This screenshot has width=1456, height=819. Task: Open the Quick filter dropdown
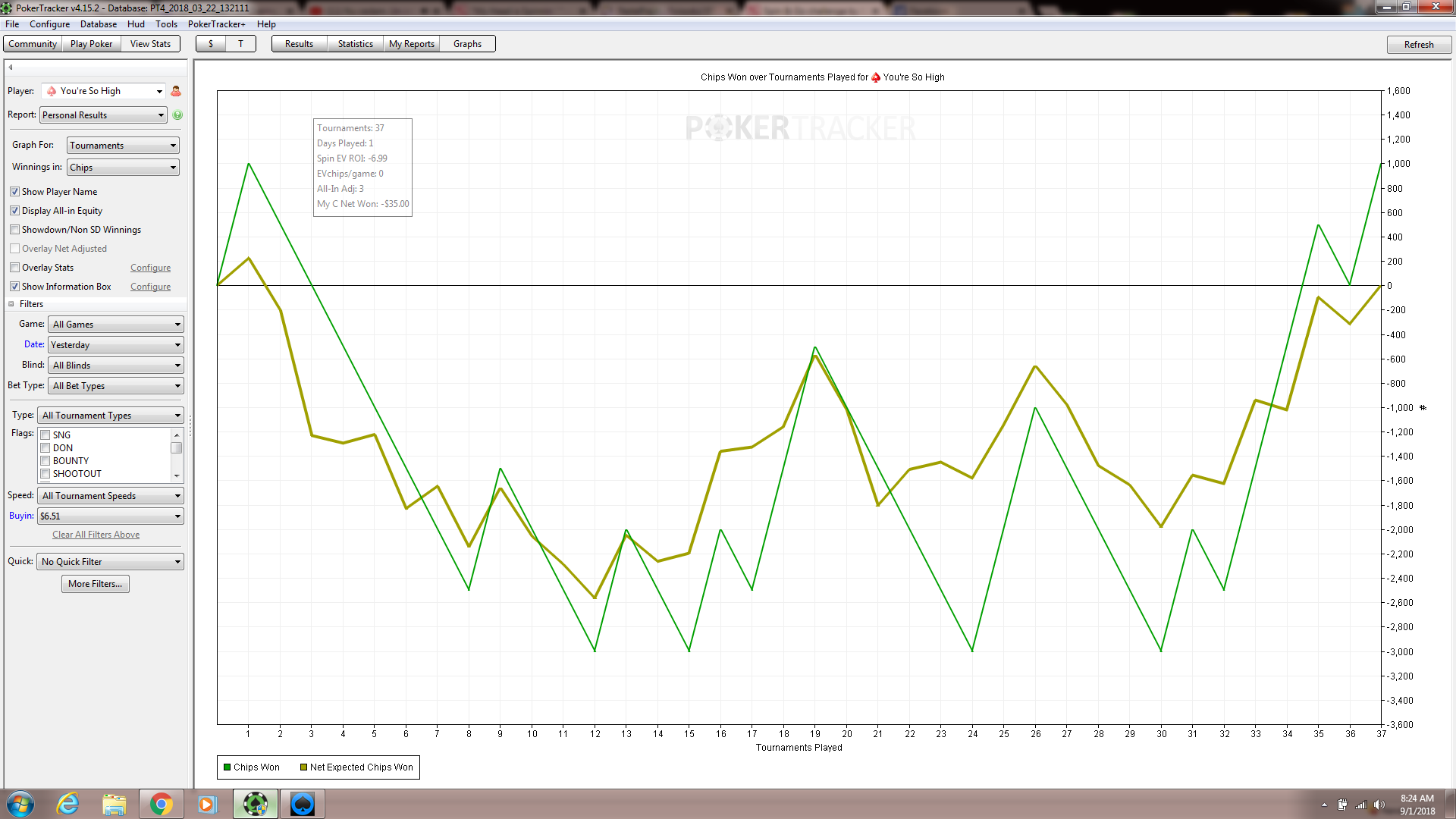point(111,562)
